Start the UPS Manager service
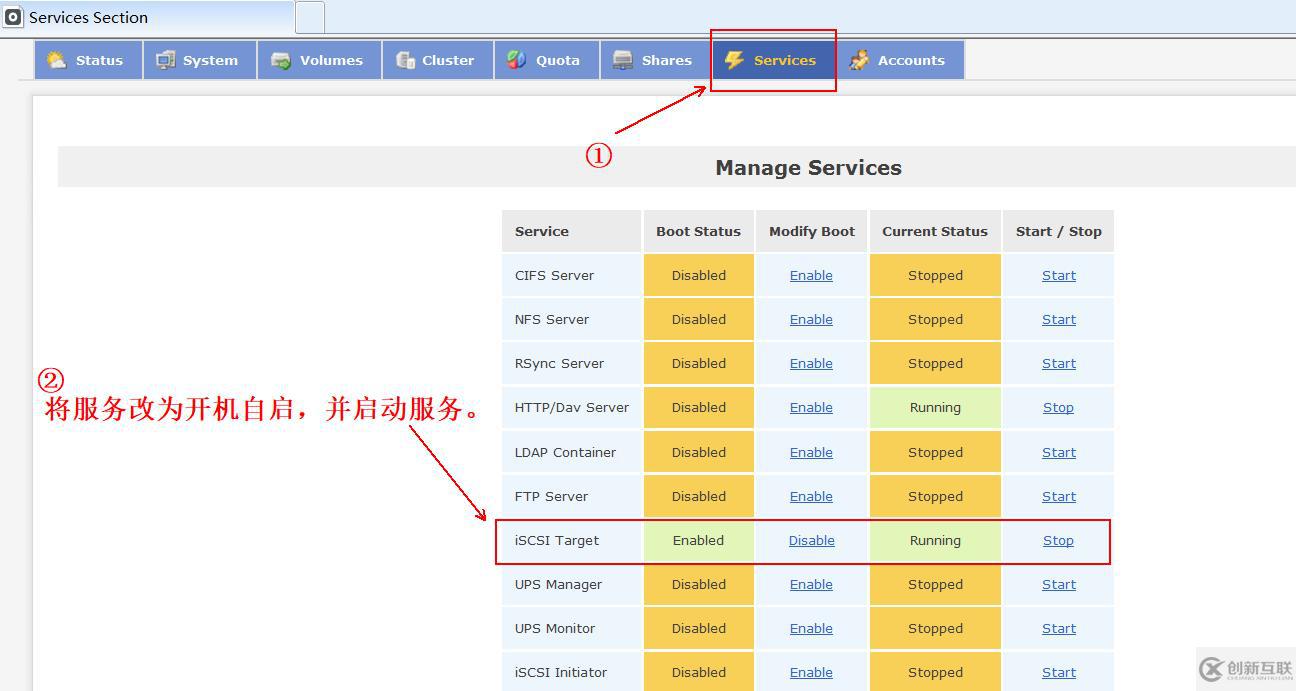Screen dimensions: 1296x691 click(1058, 585)
